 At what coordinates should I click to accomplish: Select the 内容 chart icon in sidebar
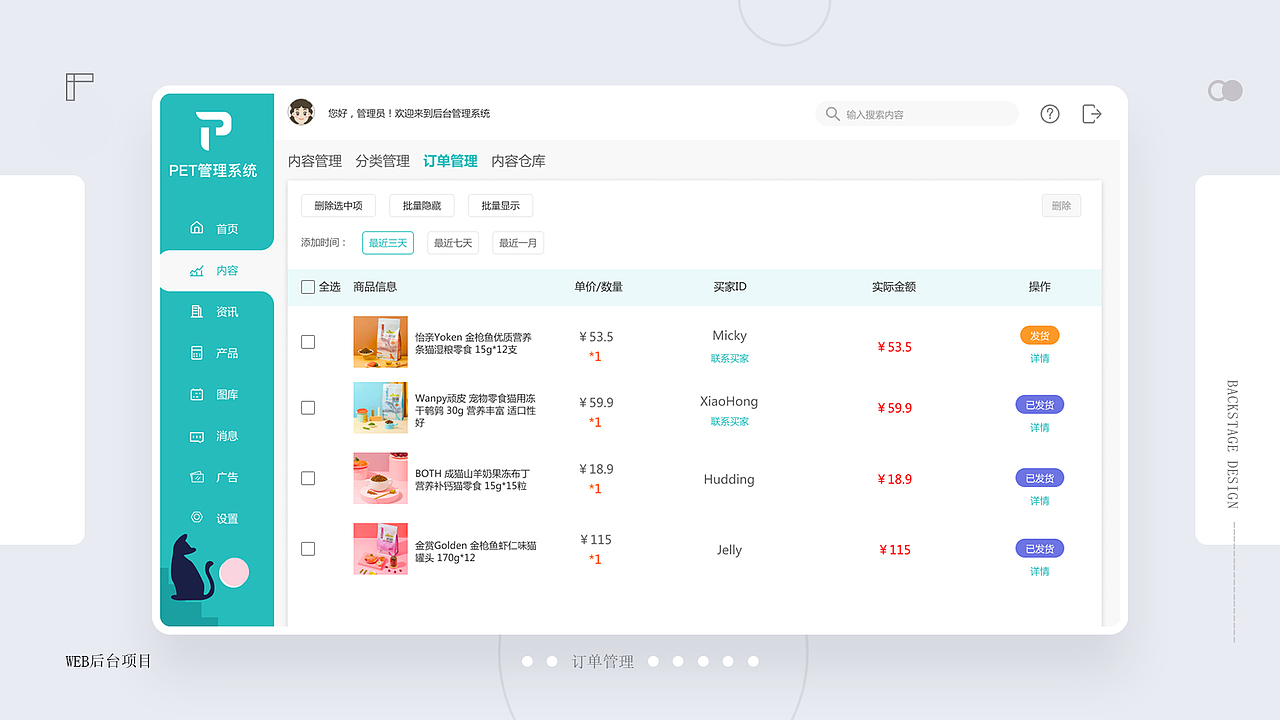pos(197,270)
